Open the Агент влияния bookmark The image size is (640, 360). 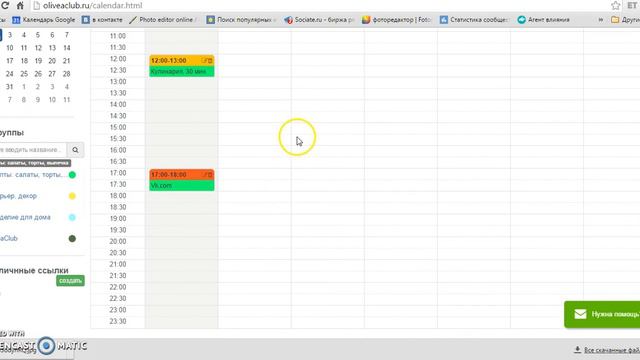543,20
